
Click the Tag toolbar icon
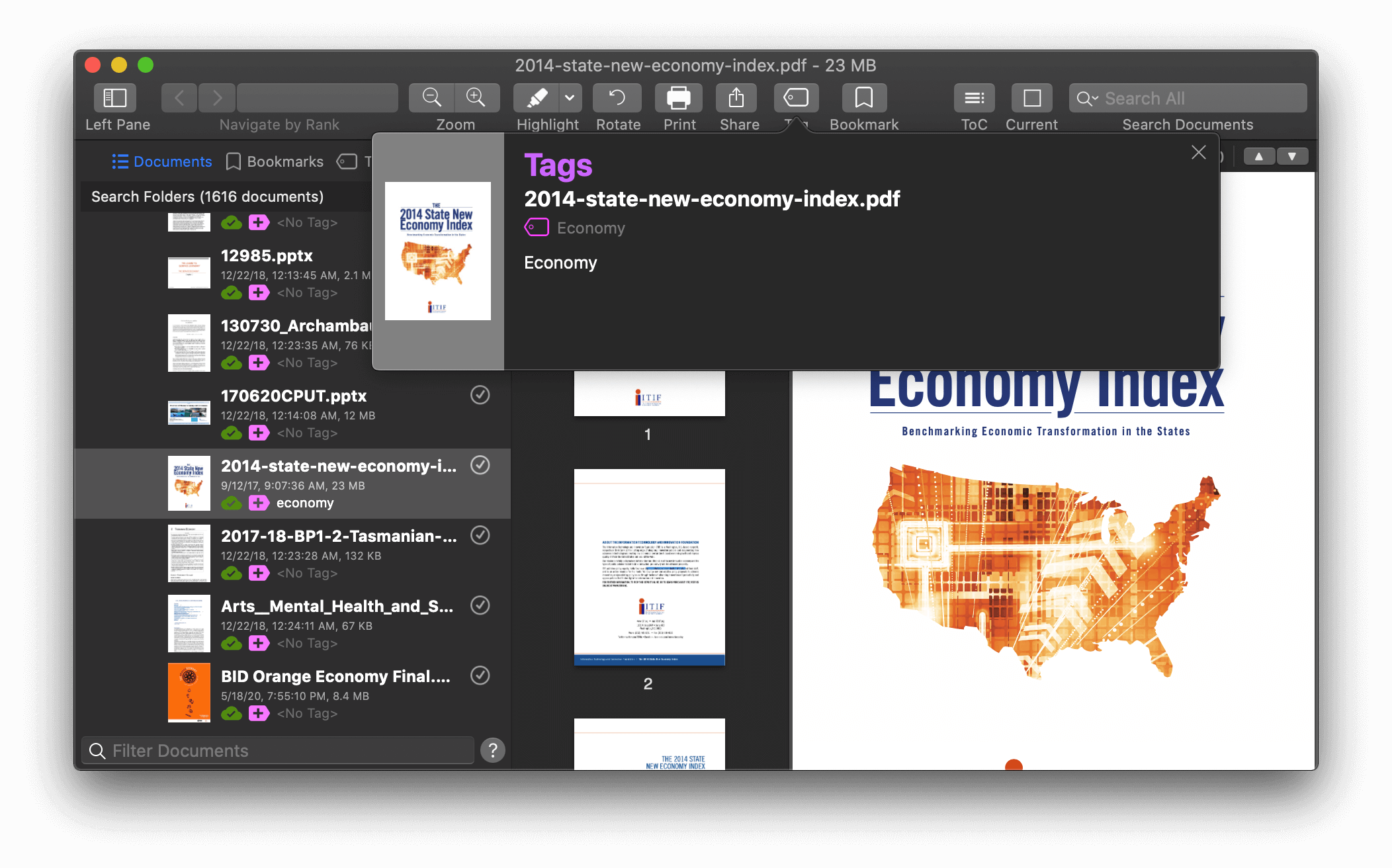coord(796,98)
